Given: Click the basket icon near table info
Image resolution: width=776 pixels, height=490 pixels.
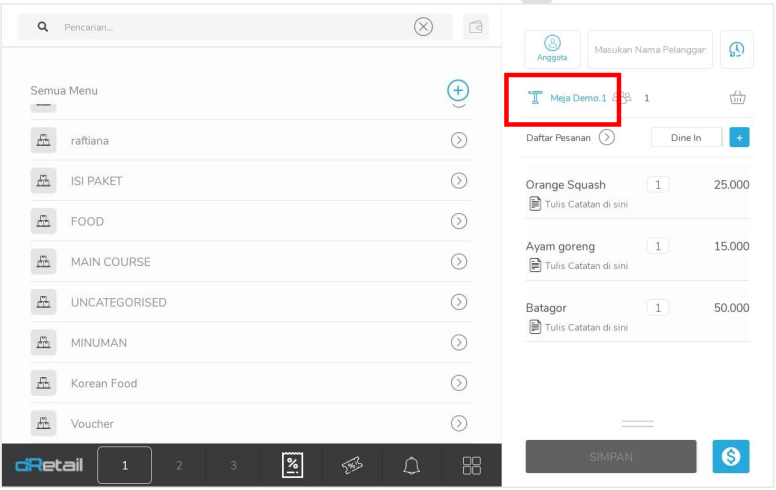Looking at the screenshot, I should (x=738, y=98).
